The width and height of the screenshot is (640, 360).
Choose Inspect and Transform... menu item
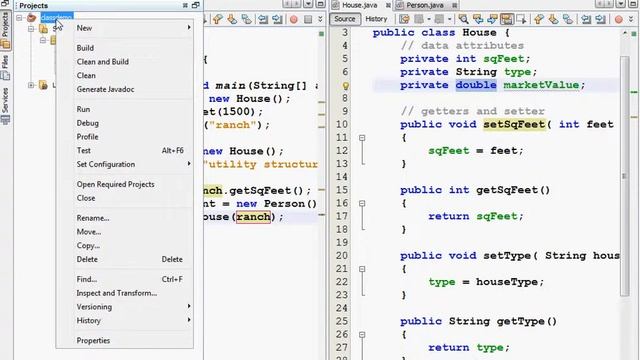[x=133, y=293]
